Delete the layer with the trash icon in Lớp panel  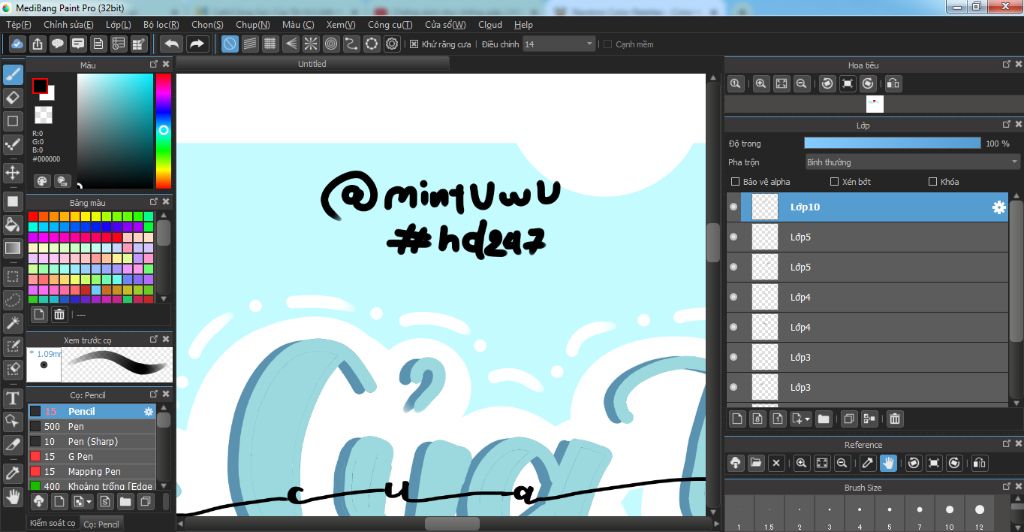(x=895, y=419)
